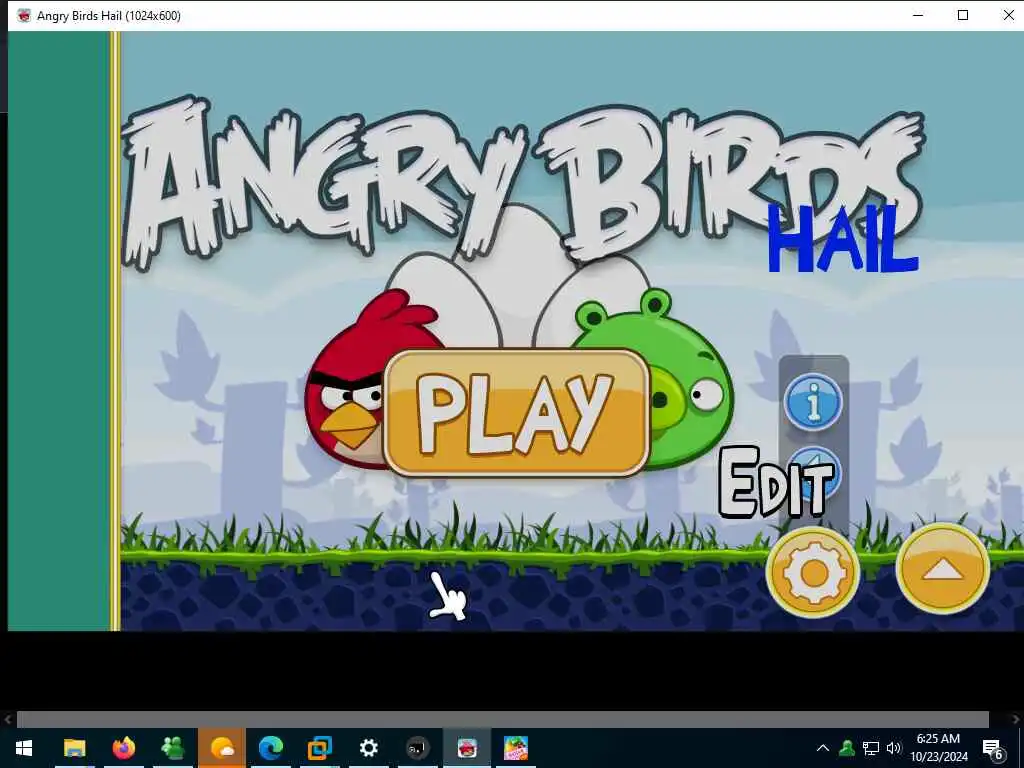1024x768 pixels.
Task: Launch Firefox from the taskbar
Action: coord(124,748)
